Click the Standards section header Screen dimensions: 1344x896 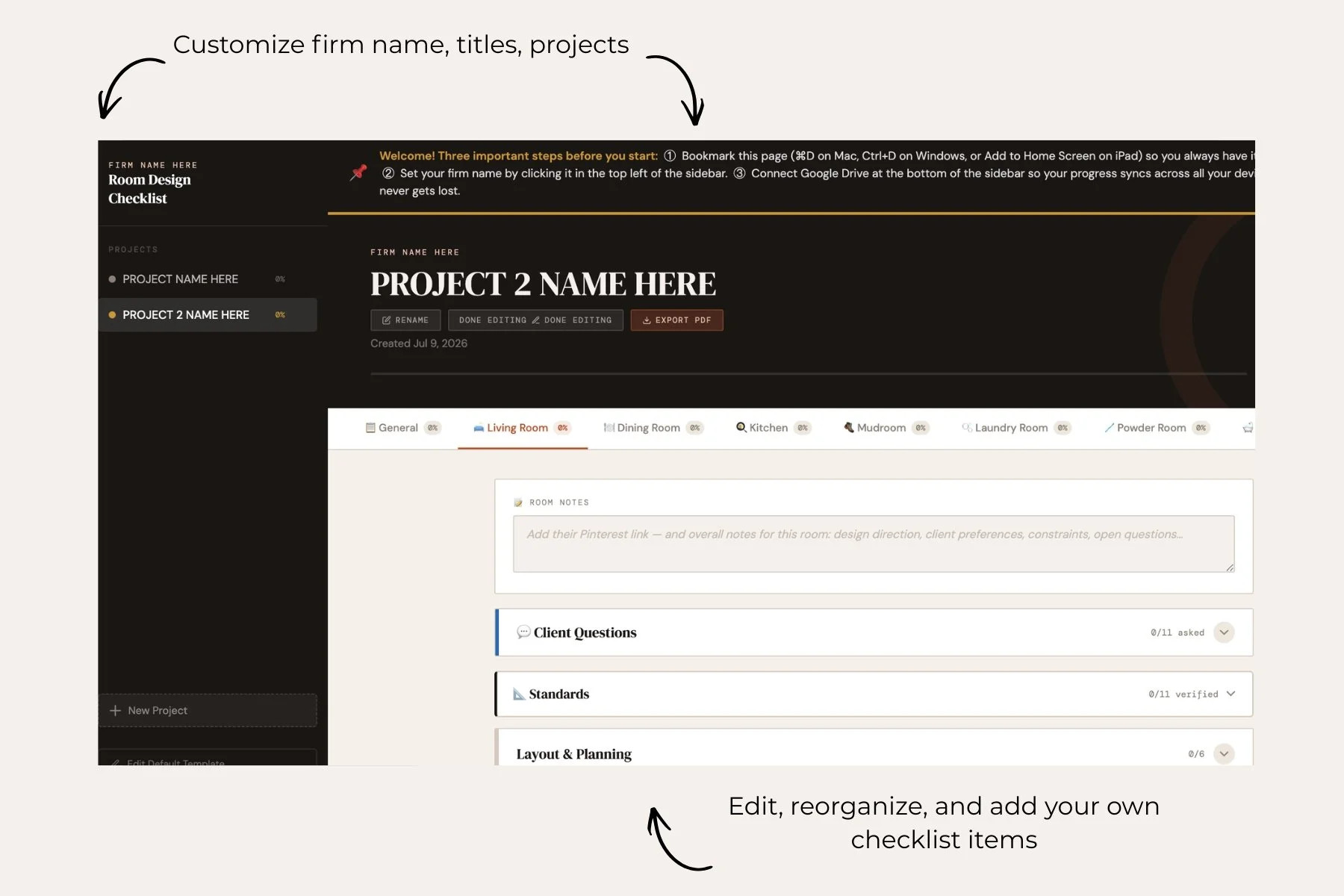(874, 694)
